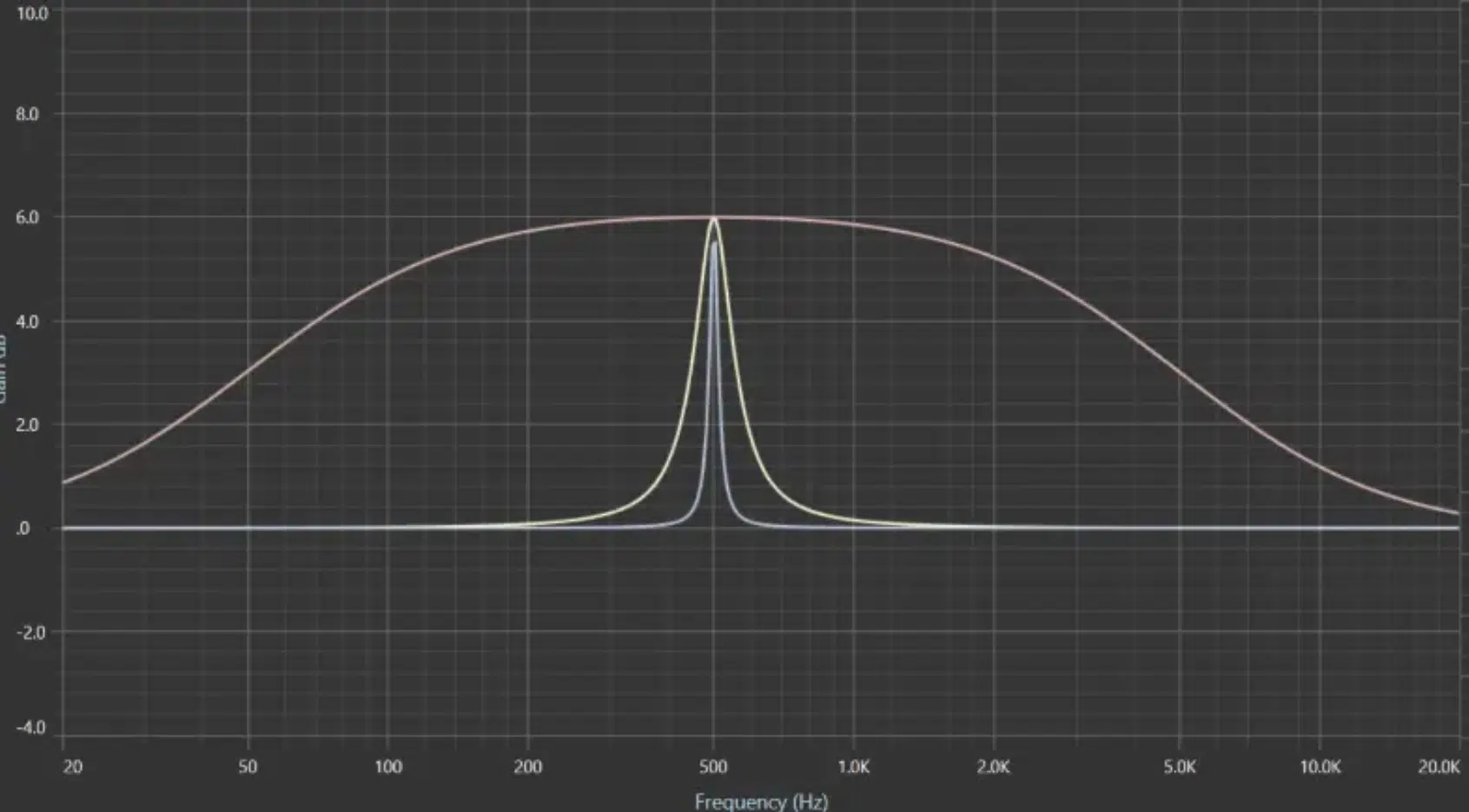Click the 5.0K frequency label
1469x812 pixels.
[1181, 767]
